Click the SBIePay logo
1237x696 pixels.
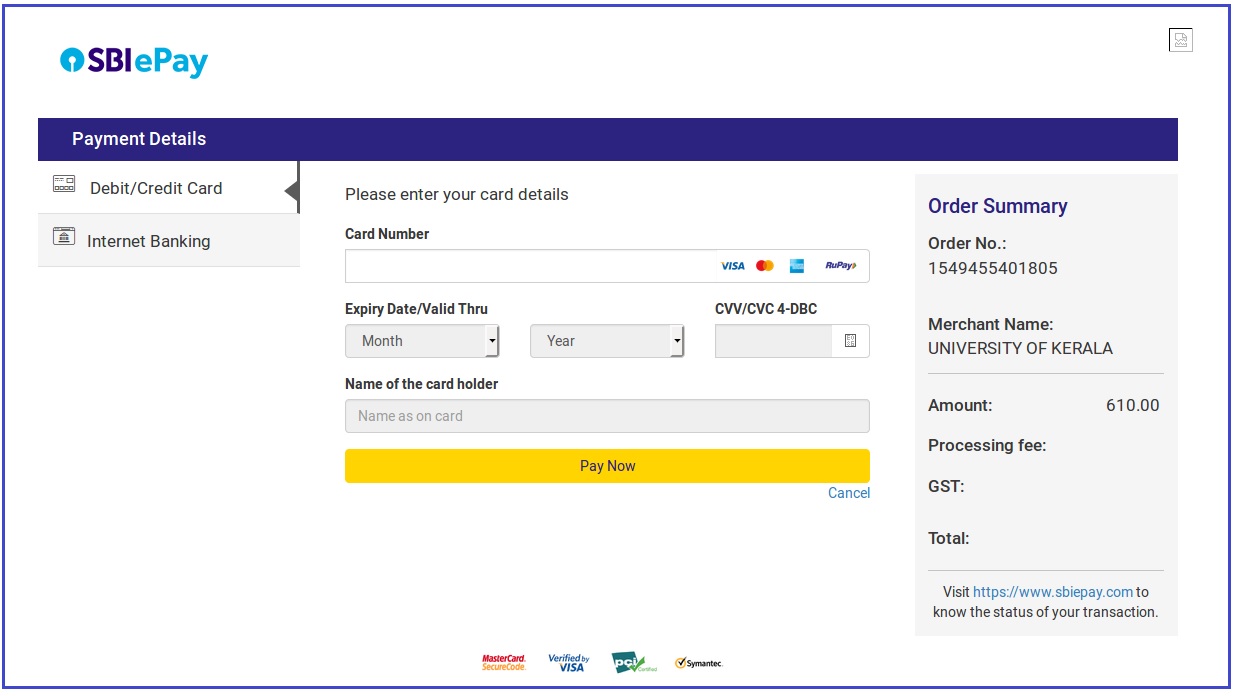tap(134, 62)
